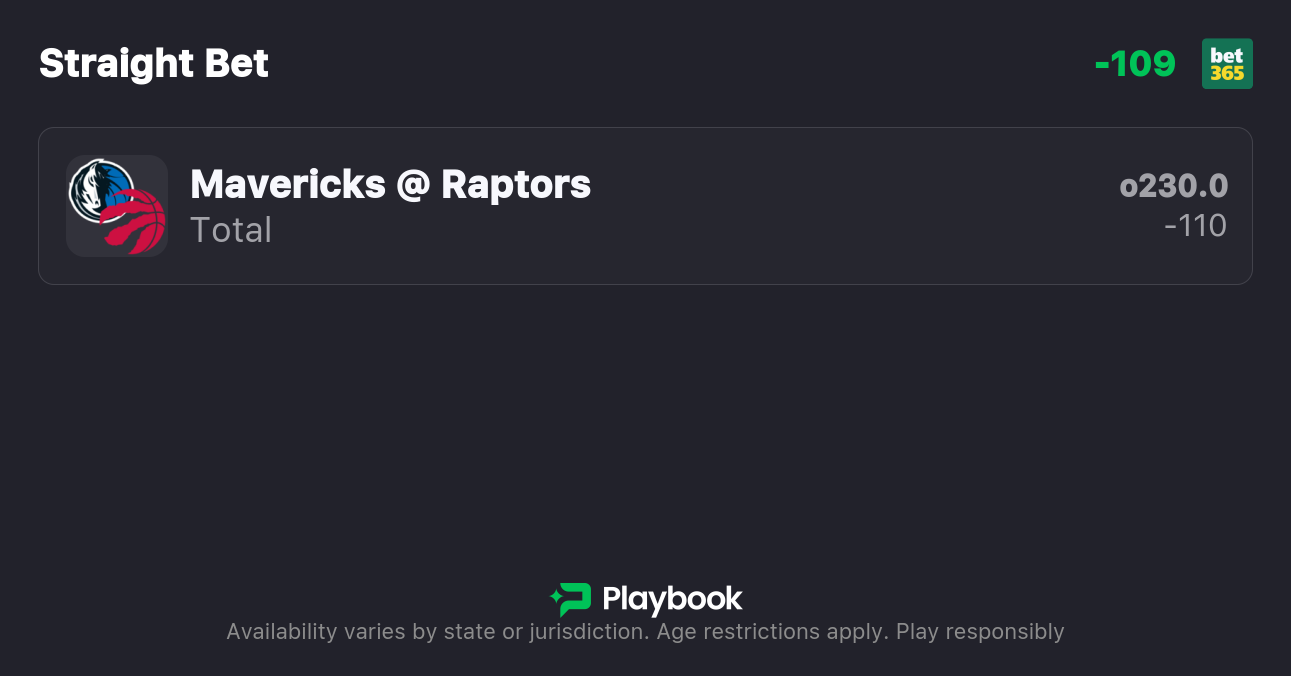Select the bet card for Mavericks @ Raptors

click(645, 206)
